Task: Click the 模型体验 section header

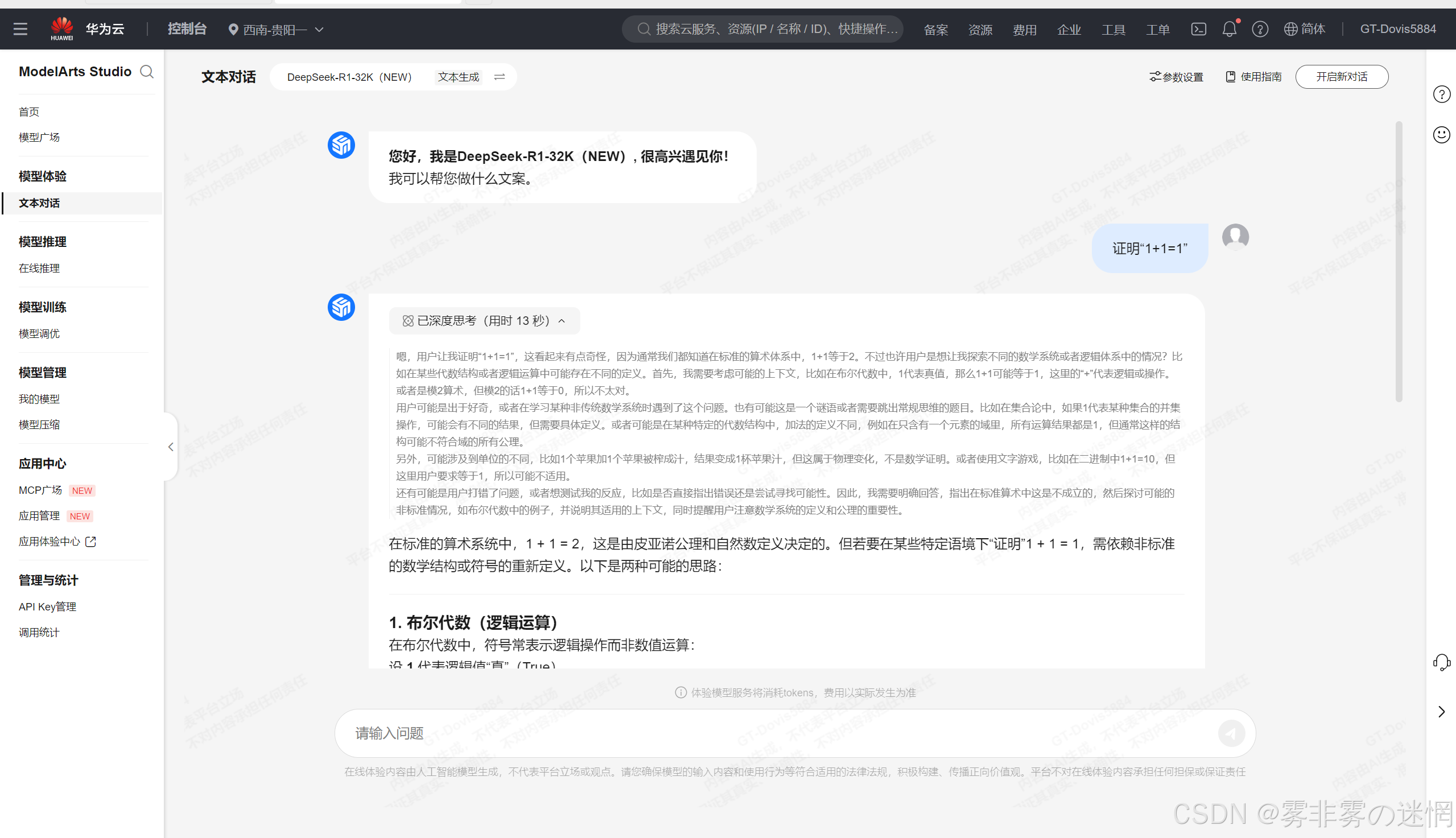Action: point(43,176)
